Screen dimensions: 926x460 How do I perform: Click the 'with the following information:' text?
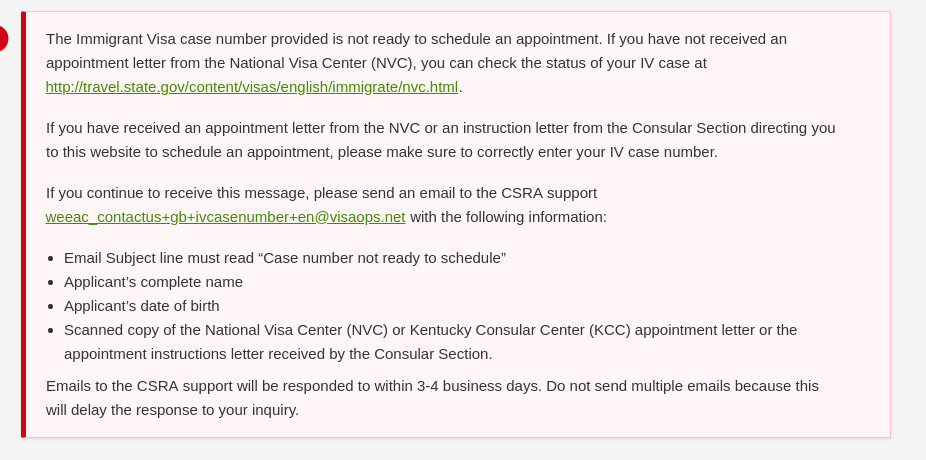tap(508, 217)
